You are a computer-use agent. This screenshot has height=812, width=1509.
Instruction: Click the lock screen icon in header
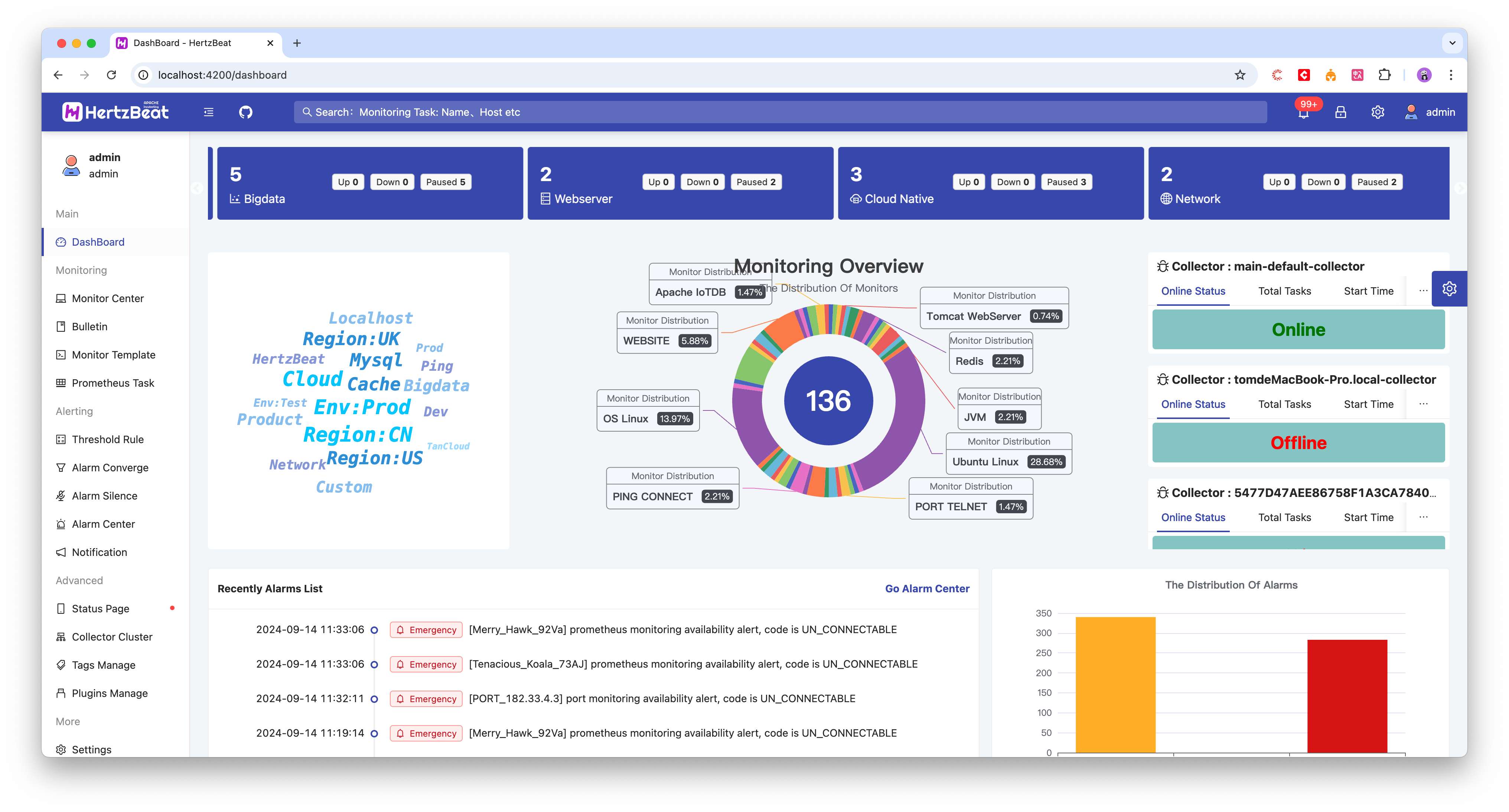(1340, 112)
